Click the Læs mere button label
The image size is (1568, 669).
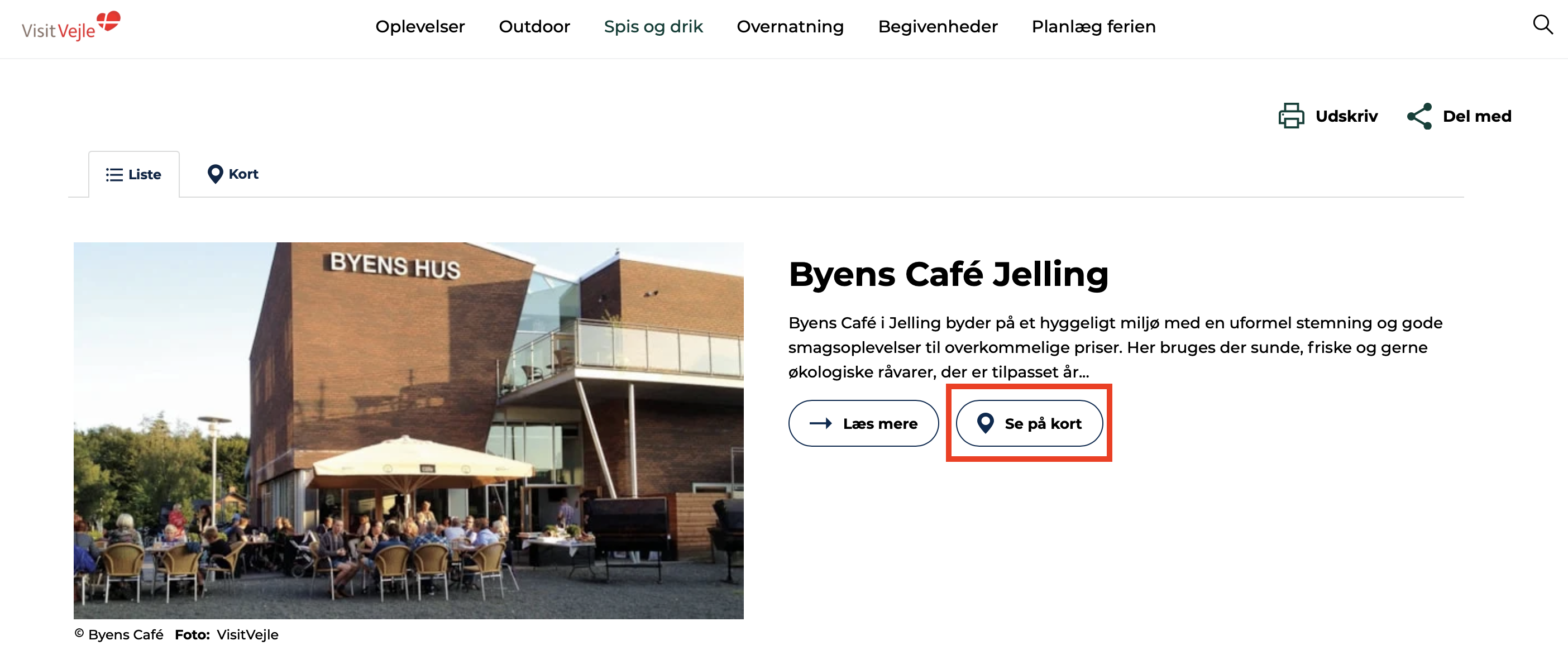[x=880, y=424]
